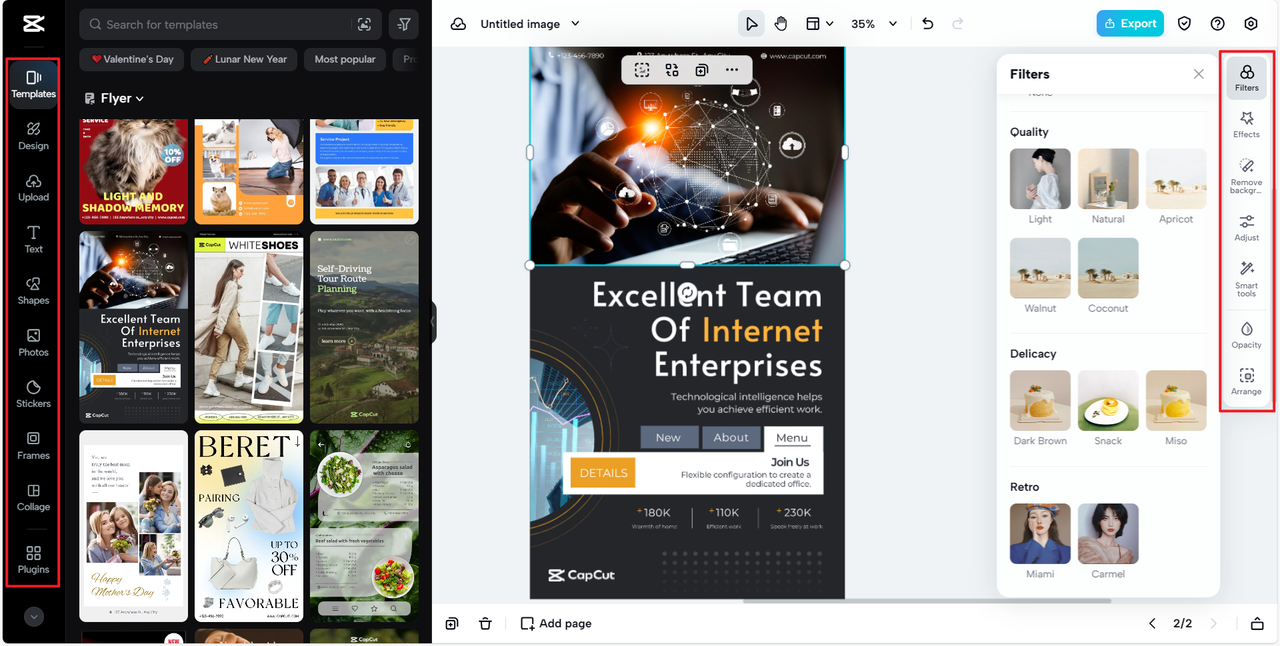Expand the Flyer category dropdown
Image resolution: width=1280 pixels, height=646 pixels.
tap(113, 98)
